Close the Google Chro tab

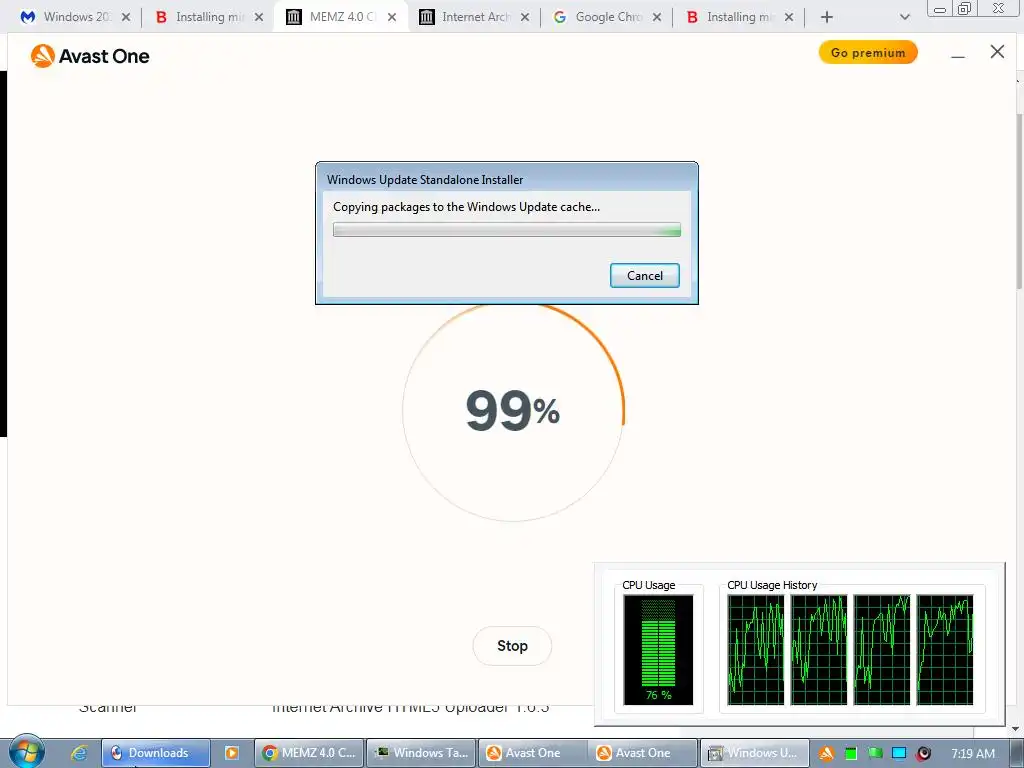tap(657, 18)
